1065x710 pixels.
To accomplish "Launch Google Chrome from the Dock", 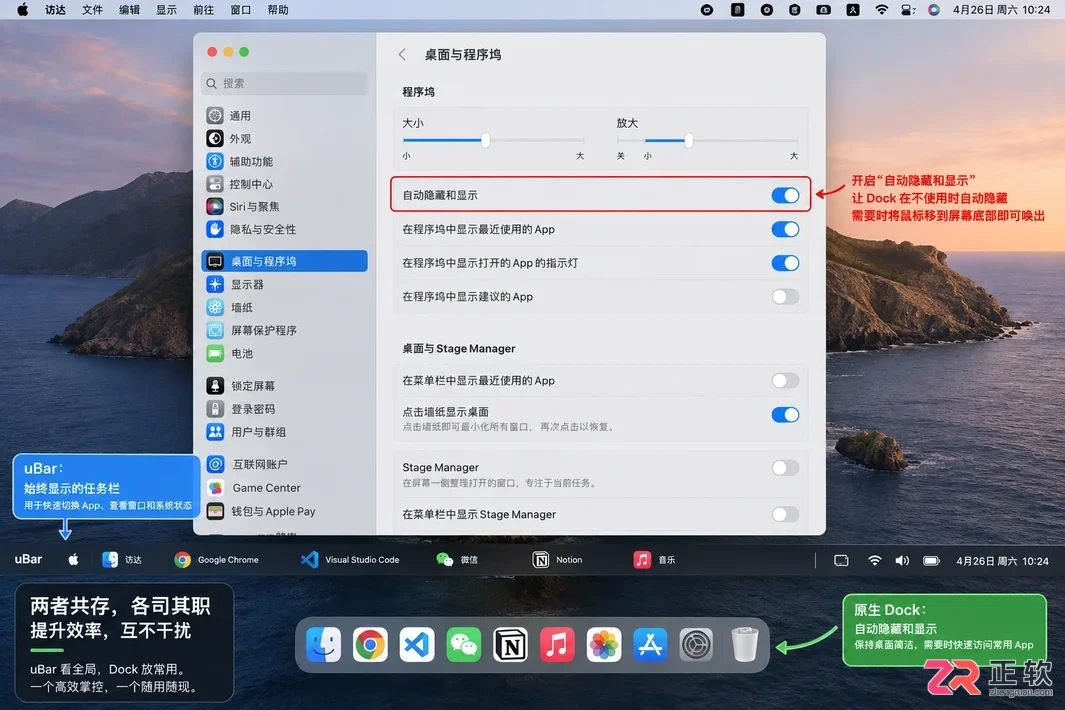I will pyautogui.click(x=370, y=644).
